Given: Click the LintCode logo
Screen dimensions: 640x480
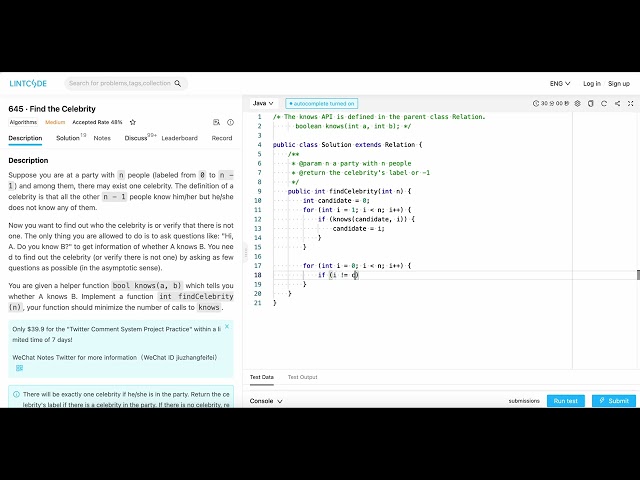Looking at the screenshot, I should [x=28, y=84].
